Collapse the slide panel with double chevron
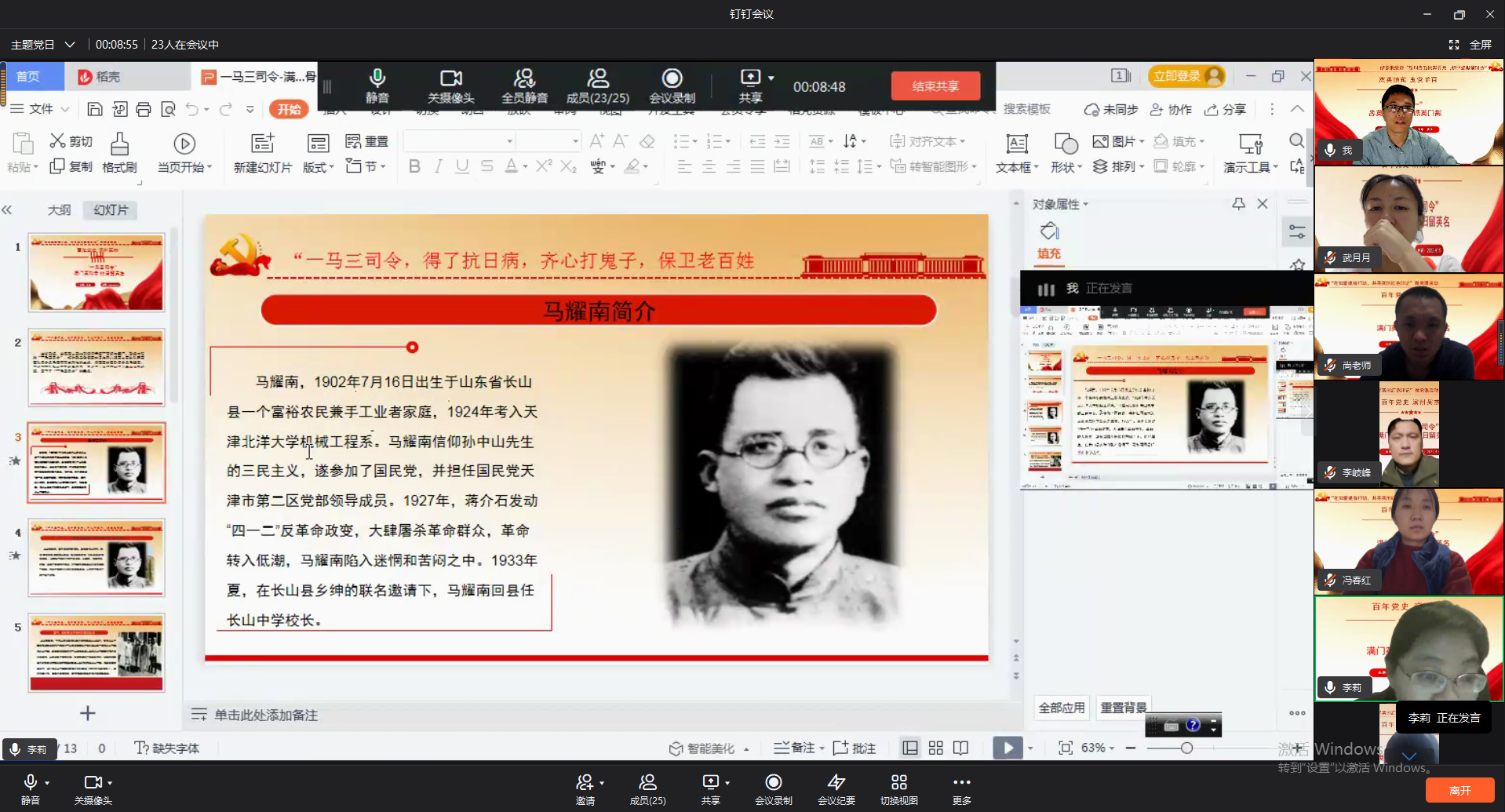Viewport: 1505px width, 812px height. (7, 209)
